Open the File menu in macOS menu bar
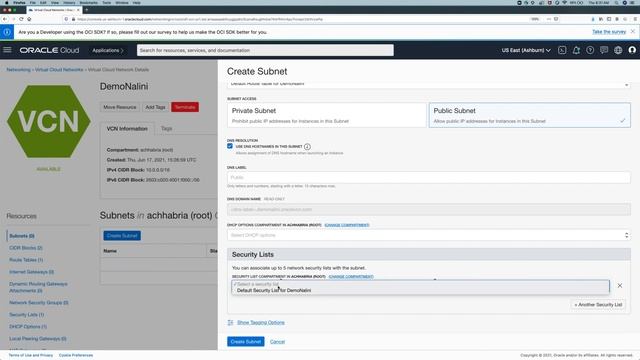This screenshot has height=360, width=640. [33, 2]
